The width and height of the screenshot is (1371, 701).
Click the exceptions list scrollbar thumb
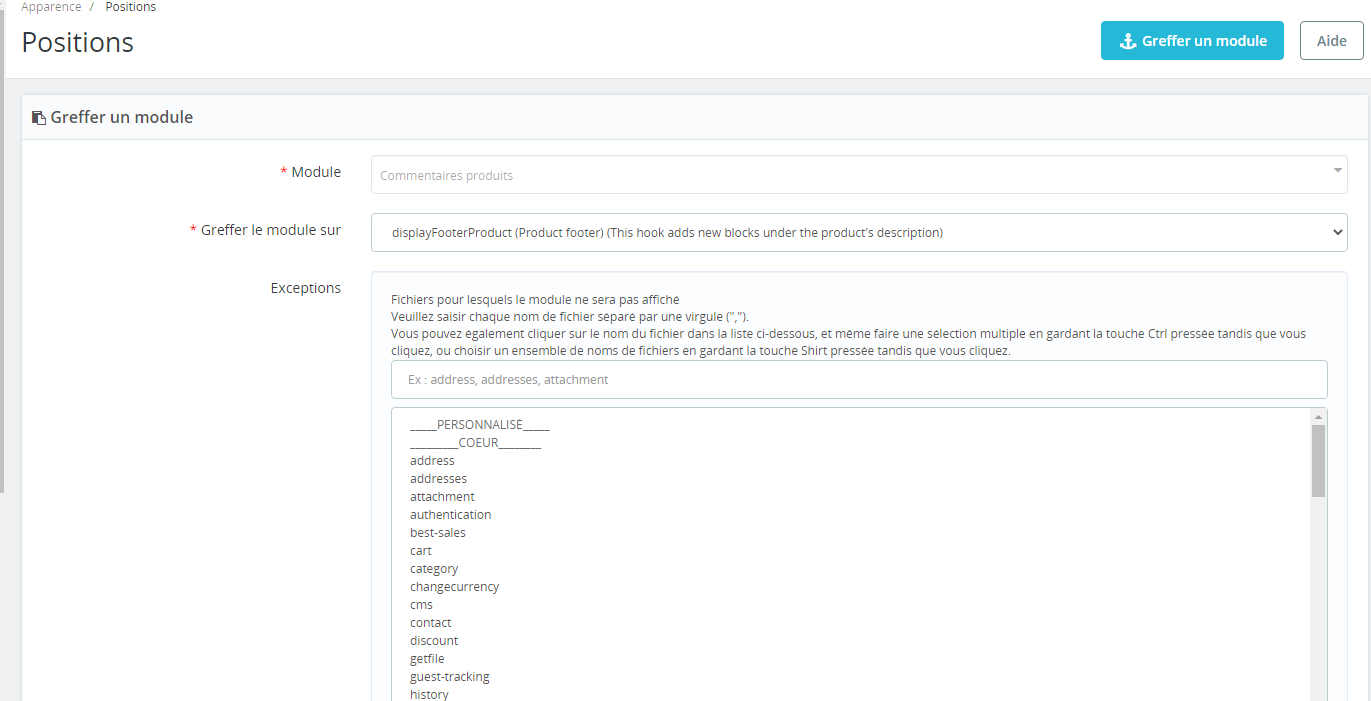coord(1318,460)
